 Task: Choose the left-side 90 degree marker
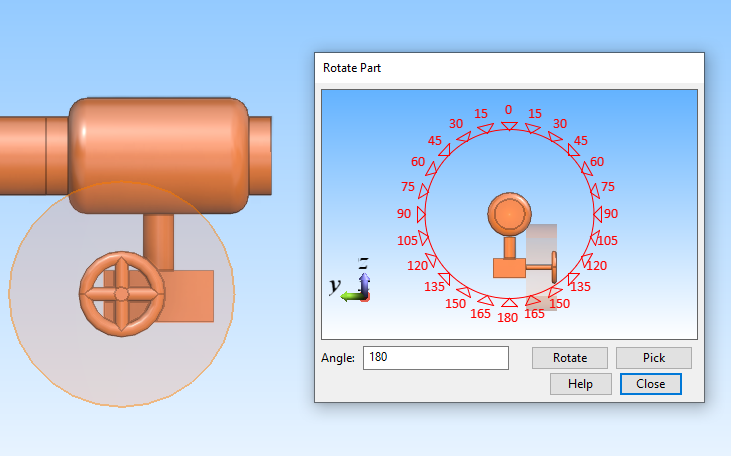420,214
